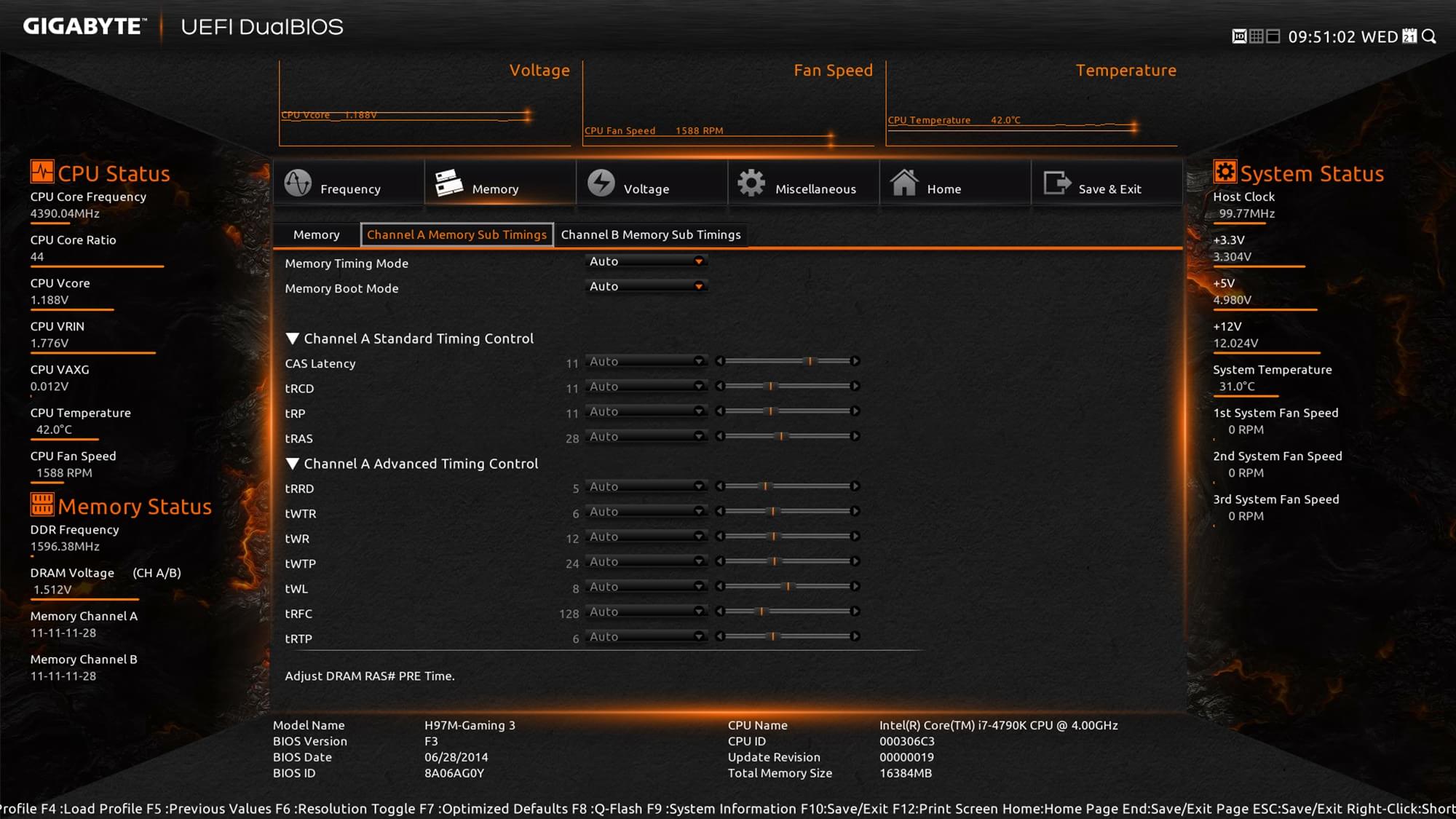Collapse Channel A Advanced Timing Control section
The width and height of the screenshot is (1456, 819).
[x=293, y=464]
